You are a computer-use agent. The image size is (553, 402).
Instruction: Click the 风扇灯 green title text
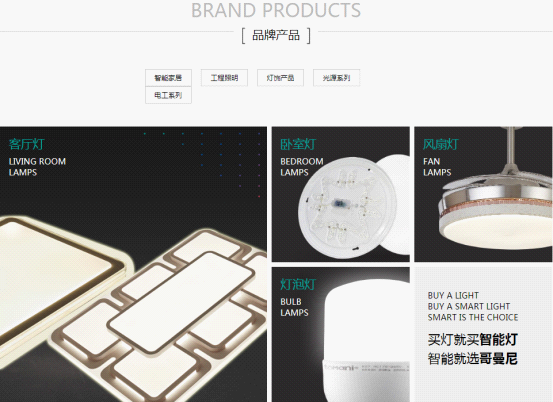pos(440,144)
